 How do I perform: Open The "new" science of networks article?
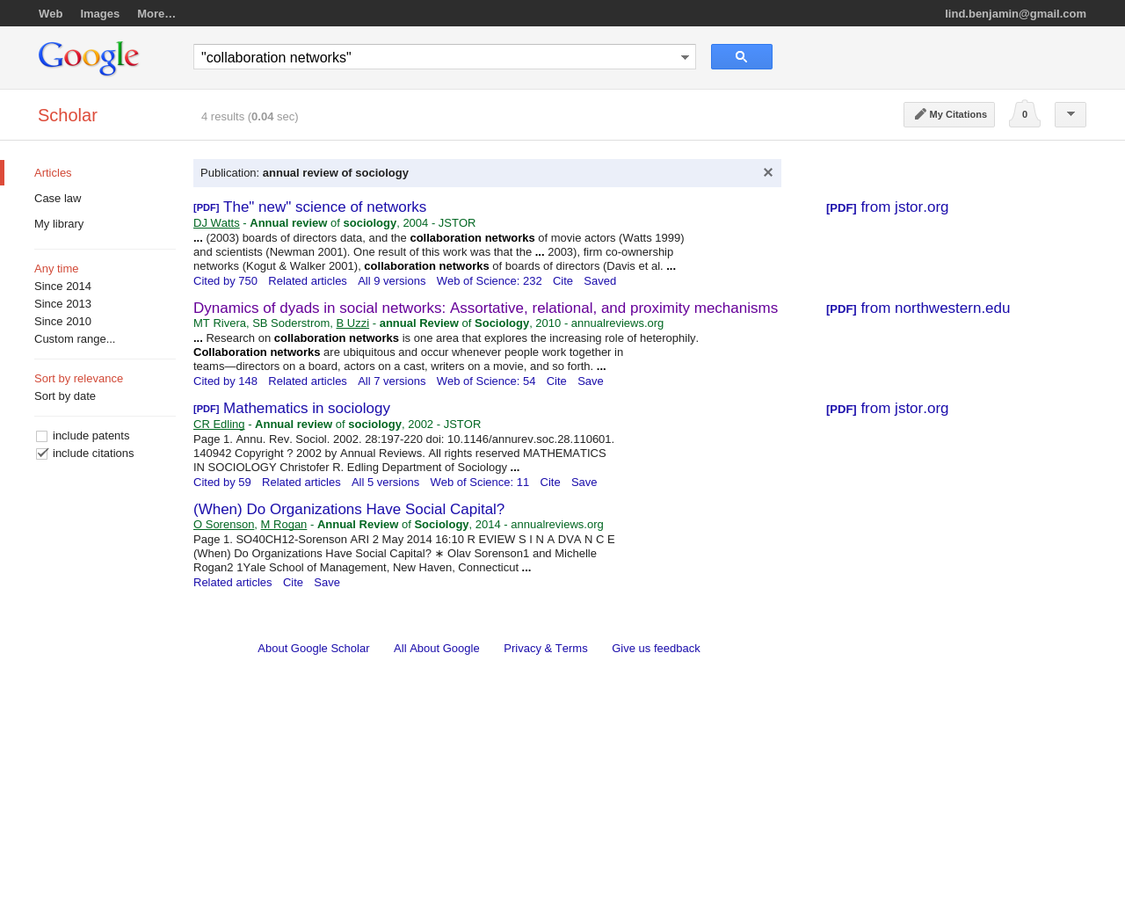[324, 207]
